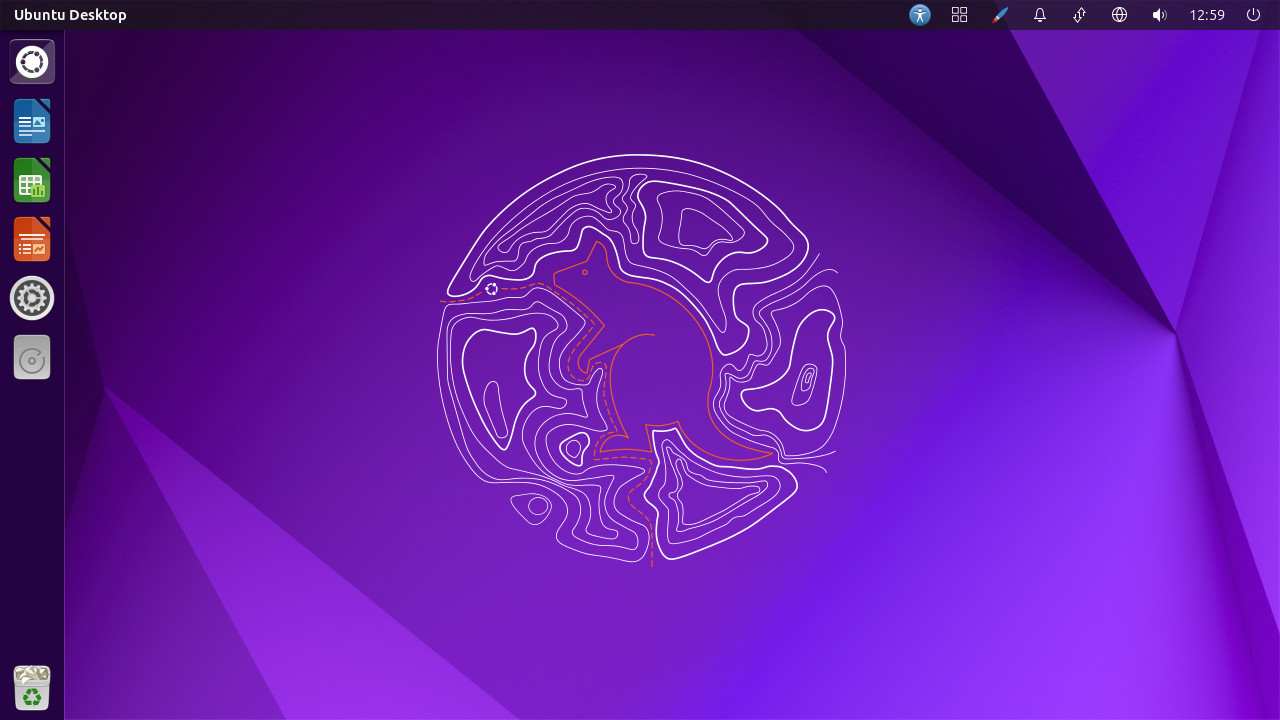1280x720 pixels.
Task: Toggle notifications via the bell icon
Action: (x=1039, y=14)
